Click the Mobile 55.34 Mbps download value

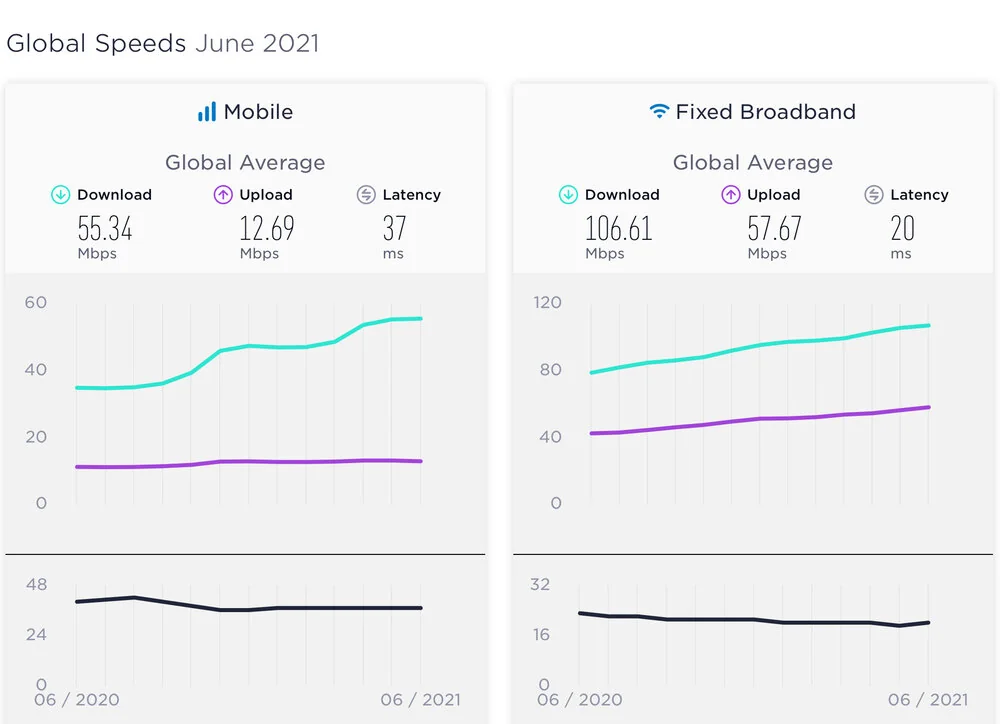[105, 229]
